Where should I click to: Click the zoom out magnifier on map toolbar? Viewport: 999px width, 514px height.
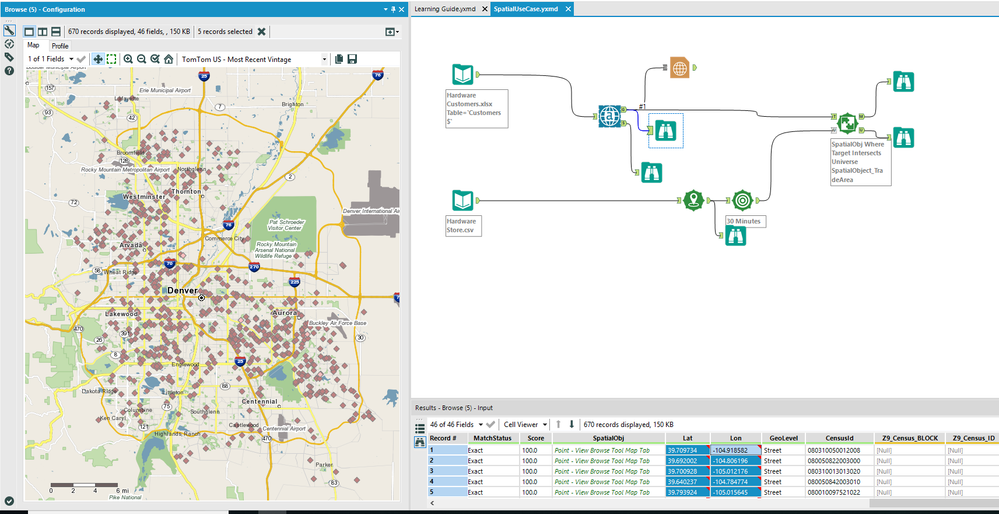click(x=141, y=59)
